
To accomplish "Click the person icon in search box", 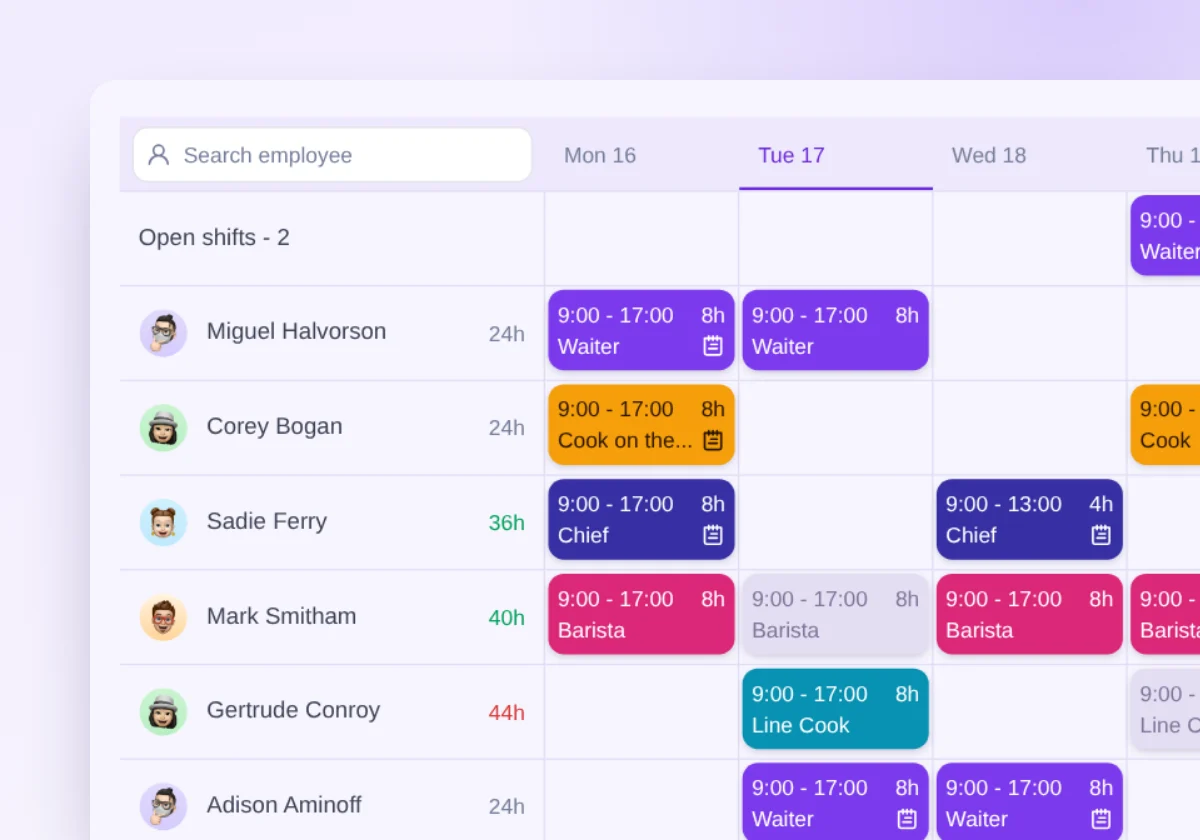I will pyautogui.click(x=158, y=155).
